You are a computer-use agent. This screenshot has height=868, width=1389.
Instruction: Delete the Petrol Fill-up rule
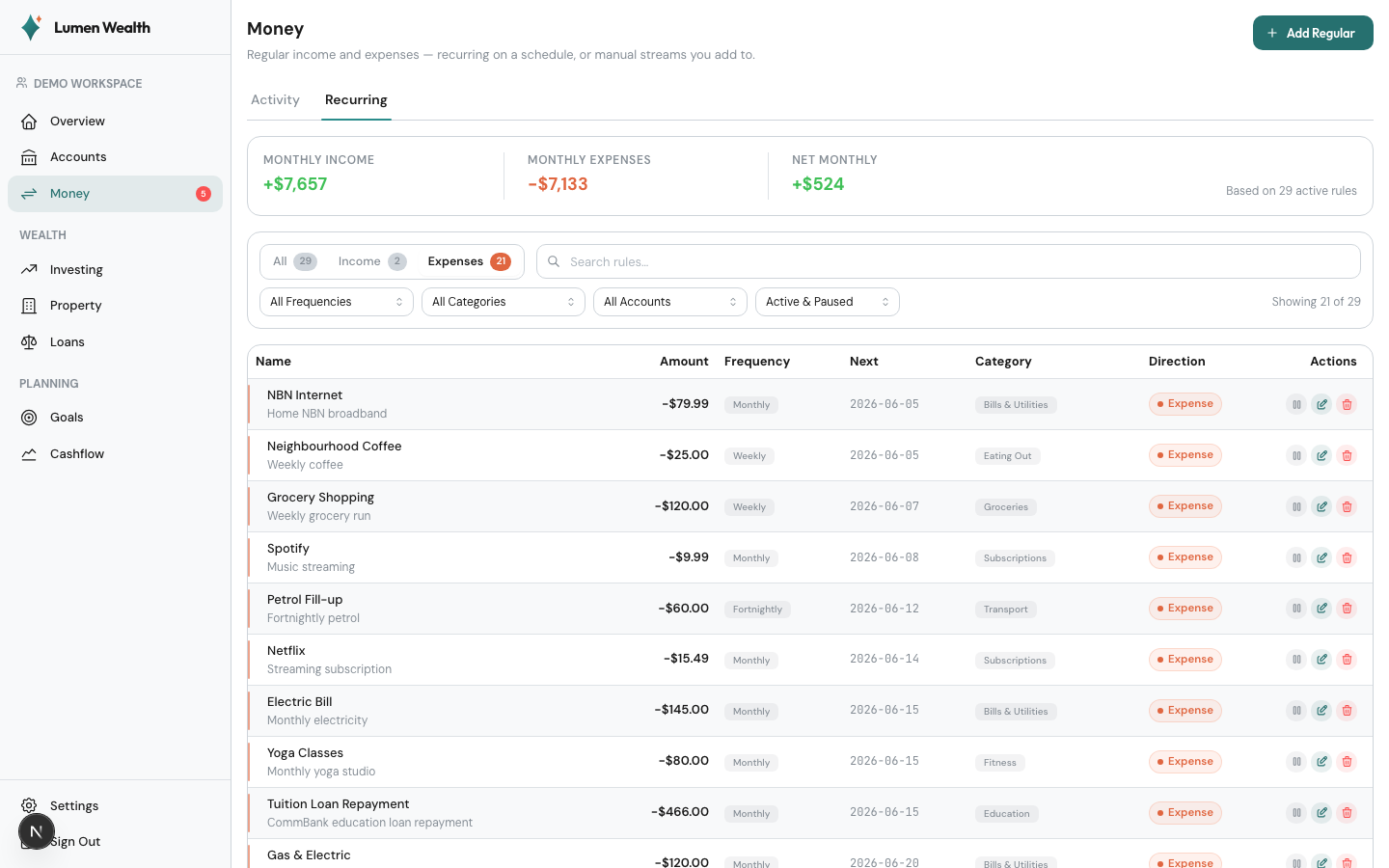[x=1347, y=609]
